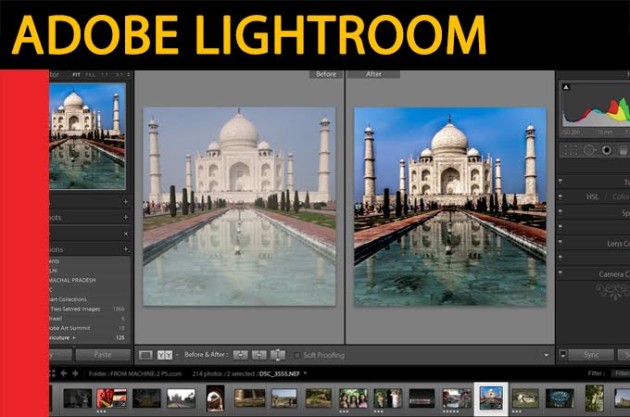Click the Paste button
This screenshot has height=417, width=630.
[103, 355]
